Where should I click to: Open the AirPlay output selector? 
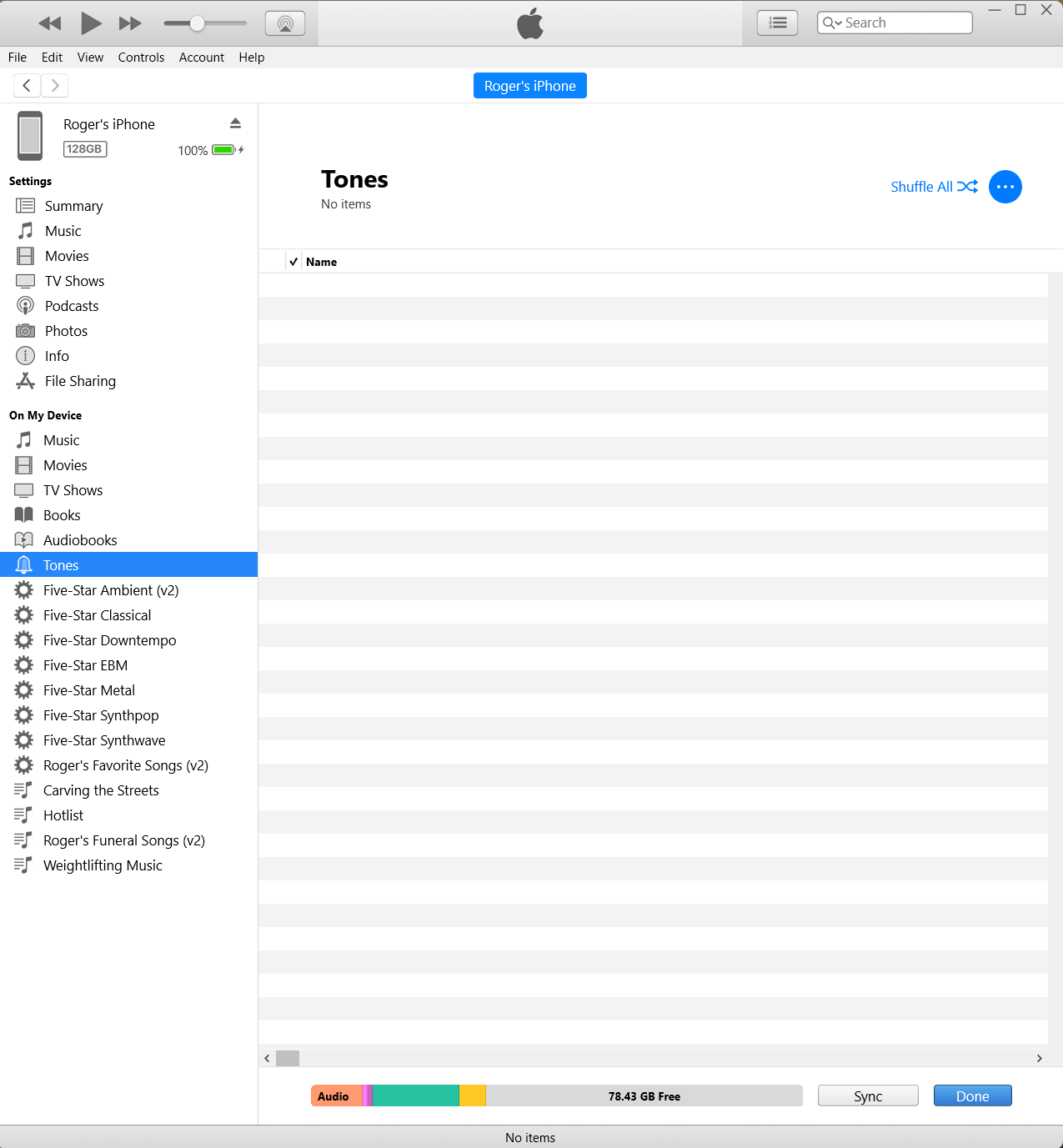285,23
